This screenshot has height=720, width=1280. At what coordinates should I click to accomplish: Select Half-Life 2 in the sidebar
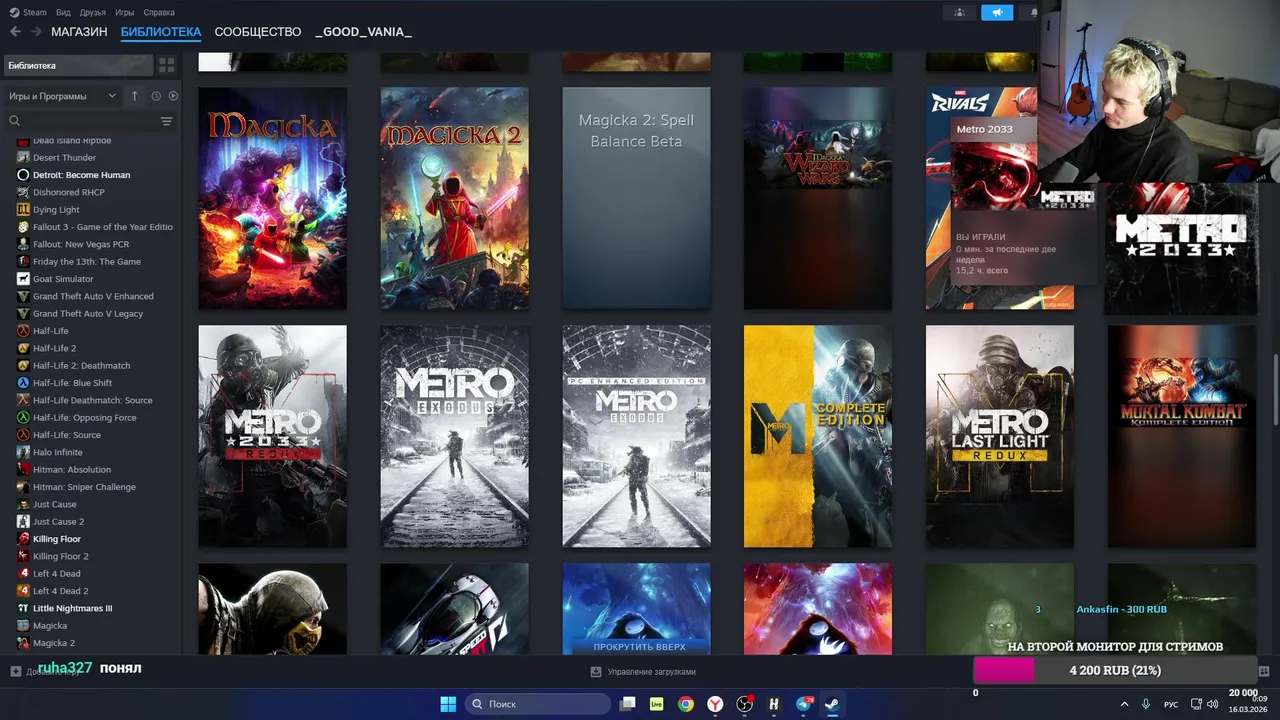click(x=54, y=348)
